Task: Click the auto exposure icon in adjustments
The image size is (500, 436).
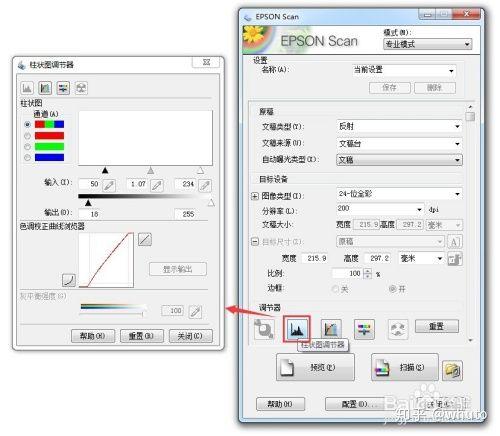Action: pos(264,329)
